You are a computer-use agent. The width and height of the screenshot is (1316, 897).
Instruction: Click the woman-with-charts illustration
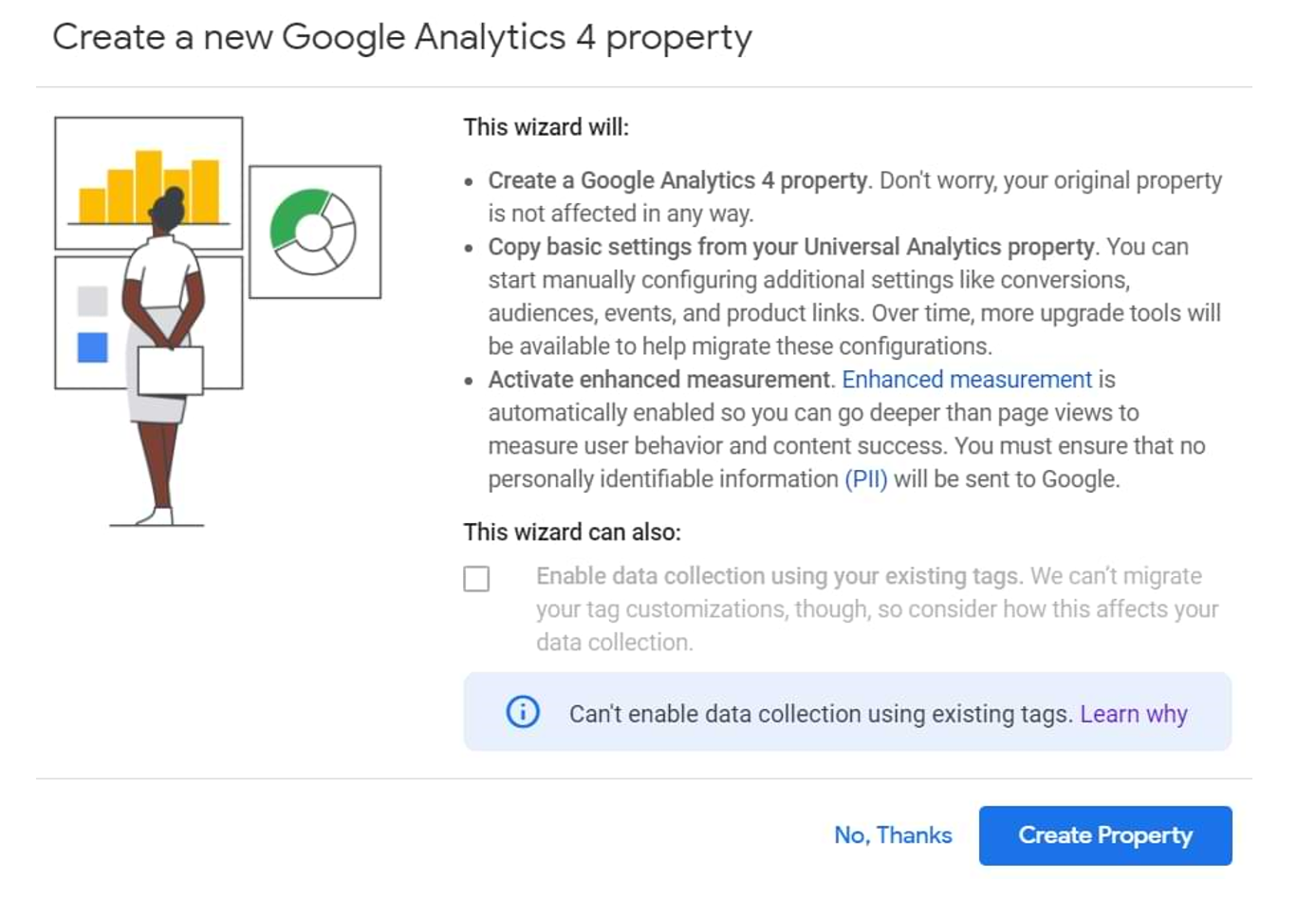coord(217,321)
